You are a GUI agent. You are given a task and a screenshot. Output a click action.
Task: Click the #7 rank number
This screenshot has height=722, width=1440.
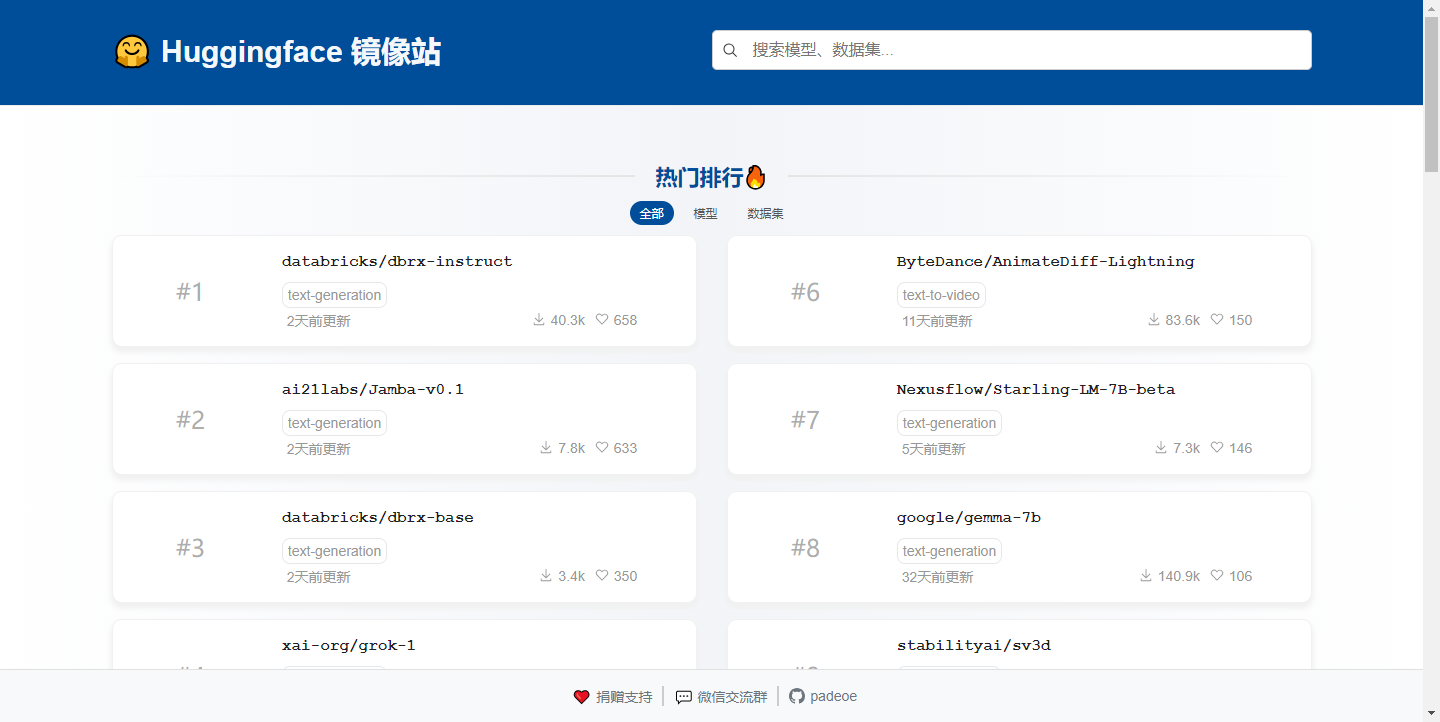pos(805,420)
